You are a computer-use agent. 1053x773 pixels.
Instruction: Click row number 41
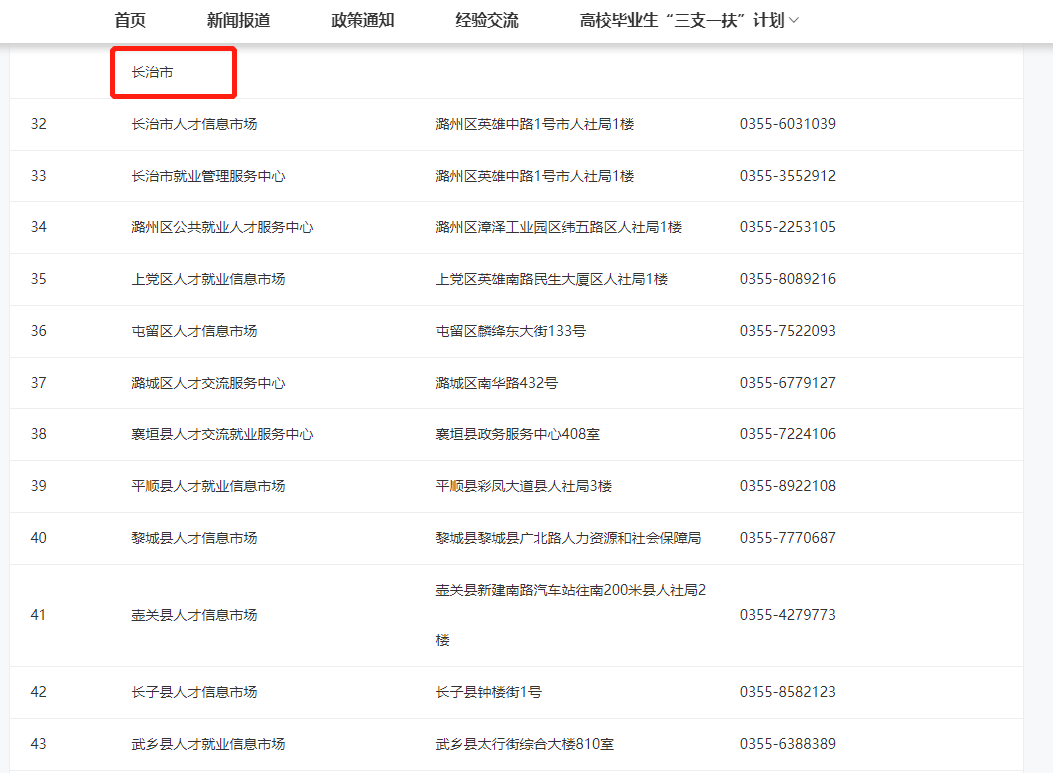[x=39, y=615]
